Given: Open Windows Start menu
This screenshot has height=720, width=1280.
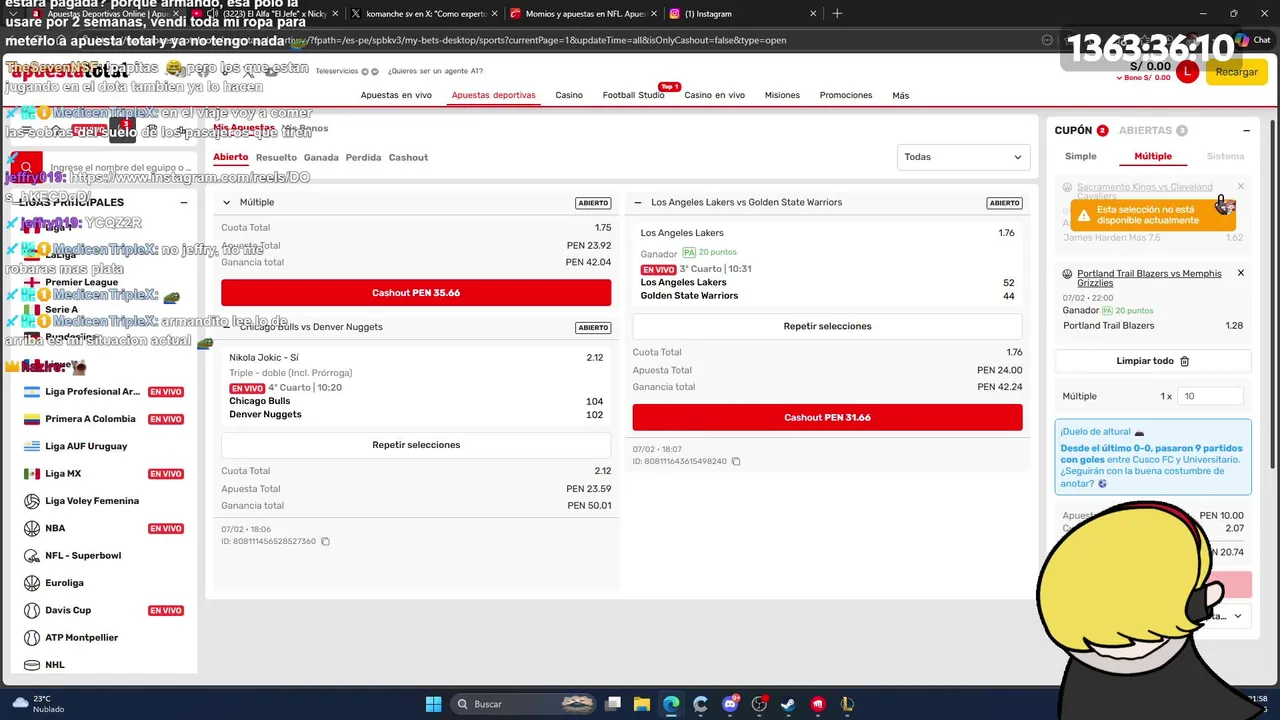Looking at the screenshot, I should click(433, 704).
